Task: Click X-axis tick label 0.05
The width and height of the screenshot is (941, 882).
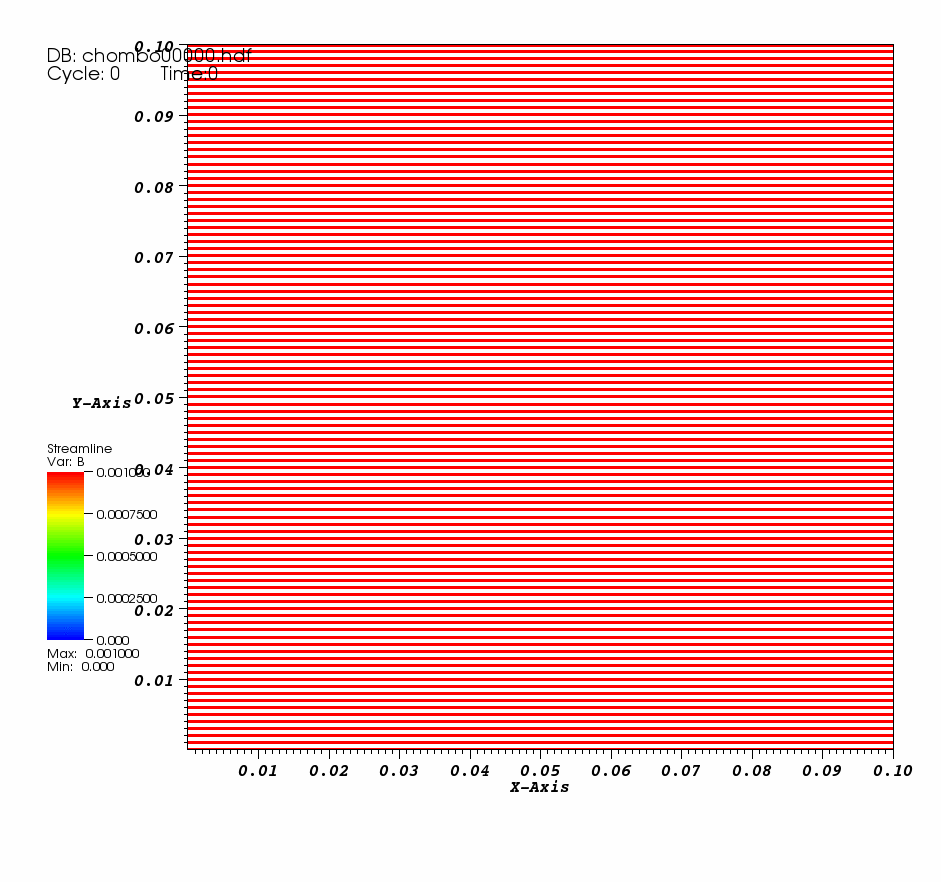Action: tap(540, 771)
